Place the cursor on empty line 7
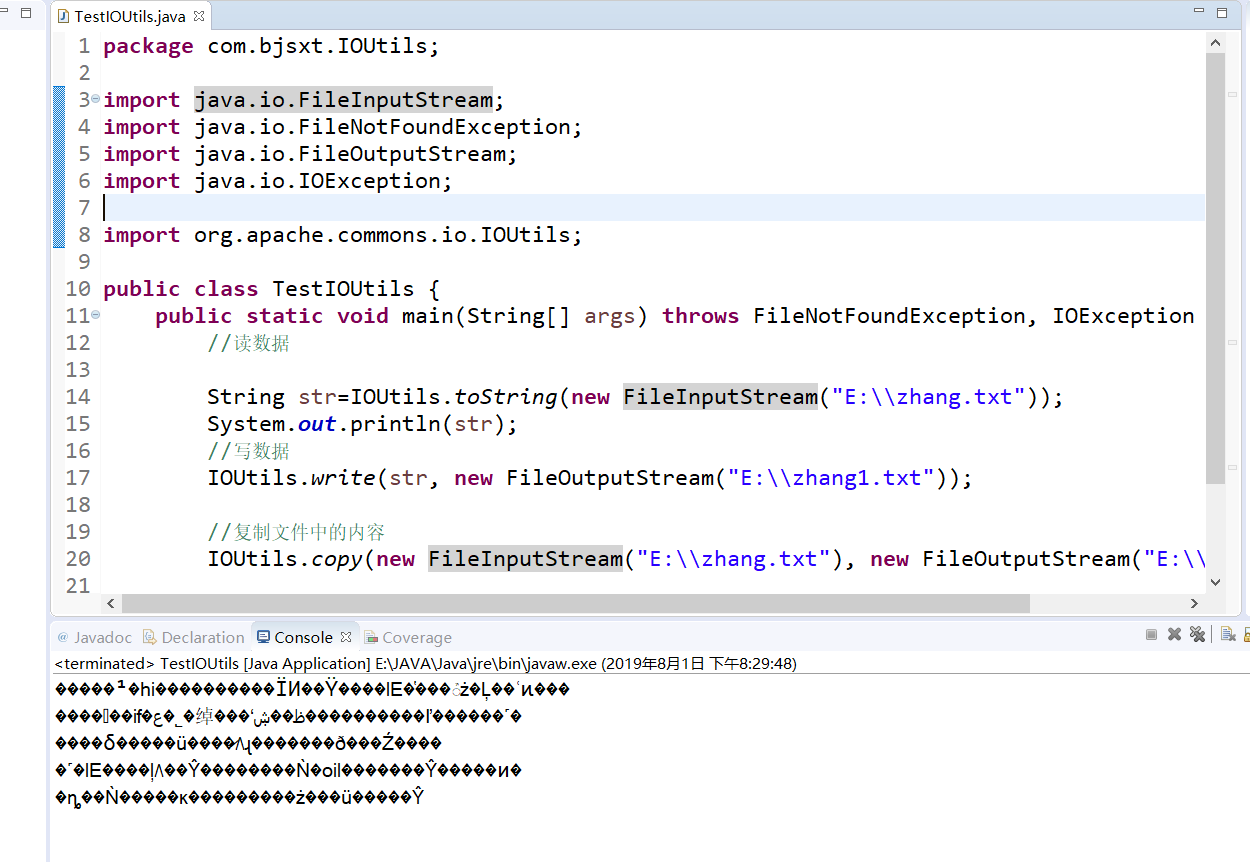This screenshot has width=1250, height=862. click(654, 207)
